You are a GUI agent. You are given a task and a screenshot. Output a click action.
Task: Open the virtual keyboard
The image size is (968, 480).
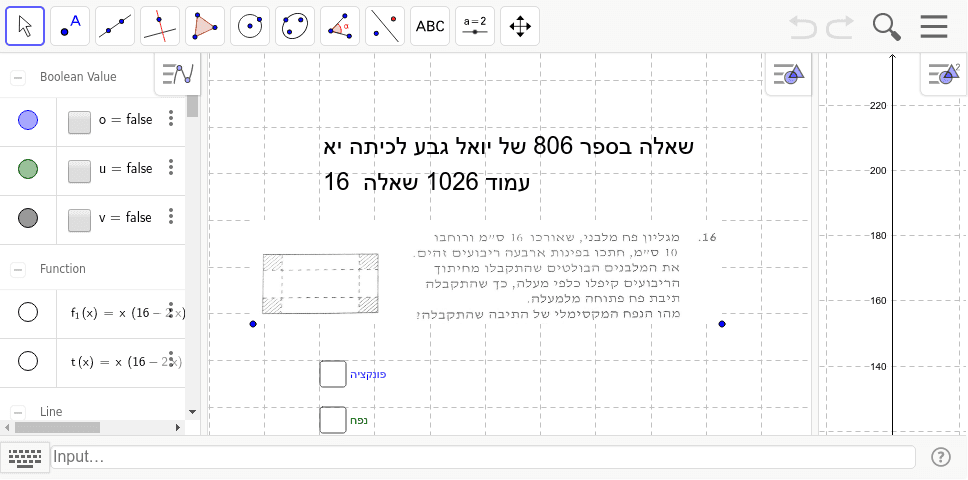coord(25,457)
